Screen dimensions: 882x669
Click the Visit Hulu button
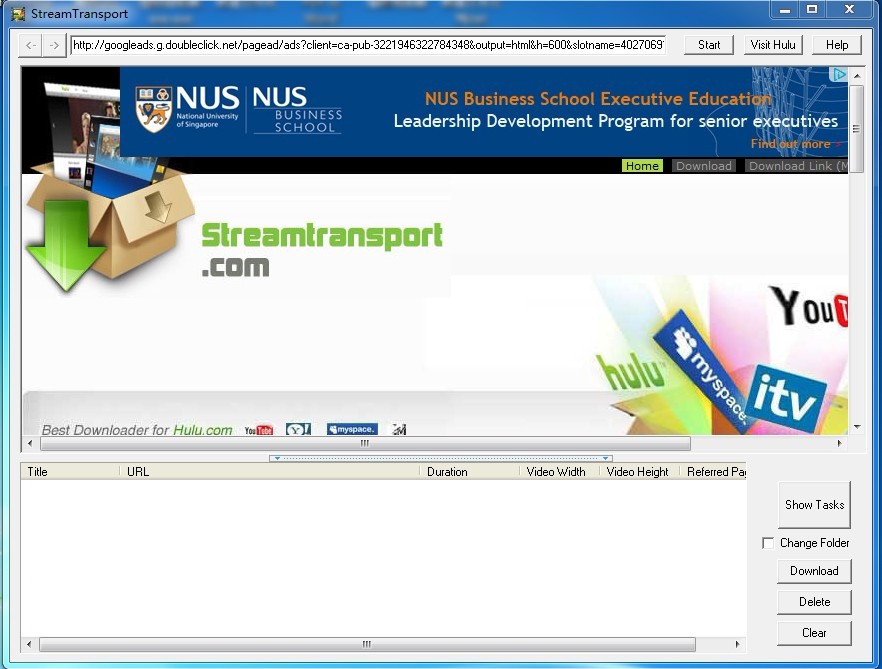[x=772, y=45]
